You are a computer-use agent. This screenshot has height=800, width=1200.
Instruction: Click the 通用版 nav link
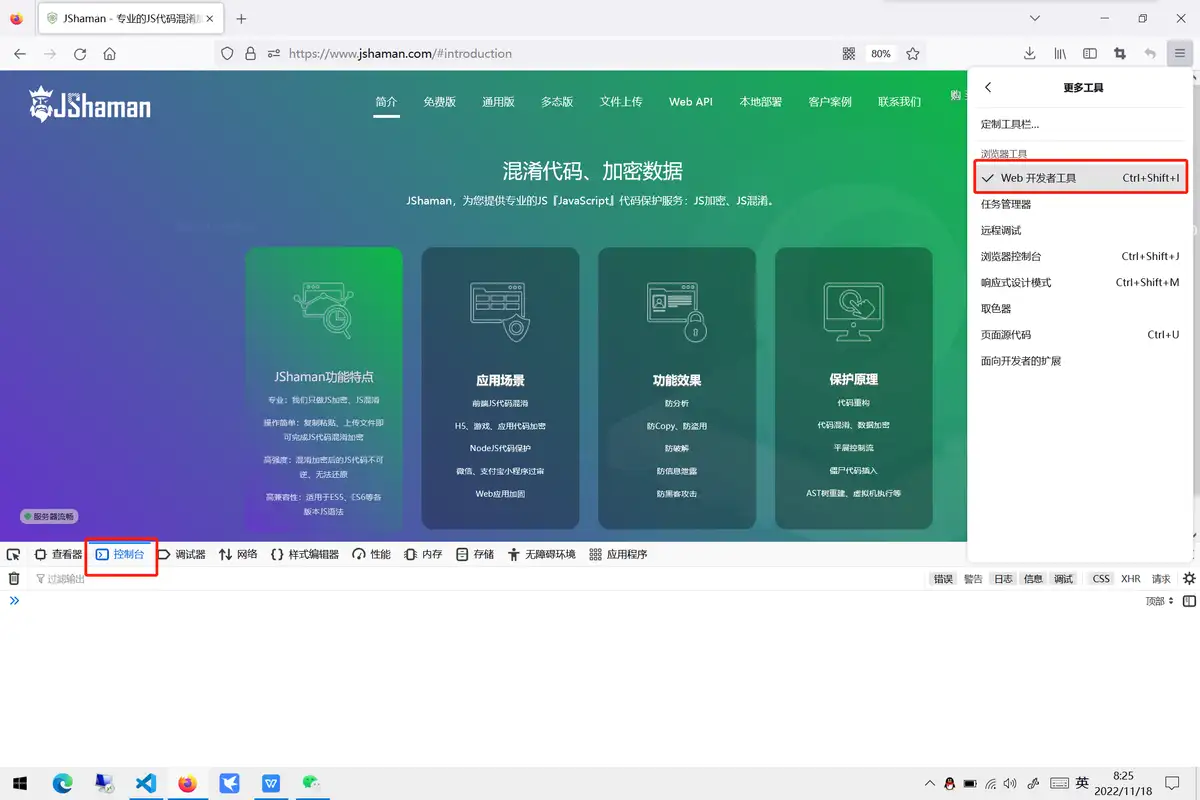point(498,102)
